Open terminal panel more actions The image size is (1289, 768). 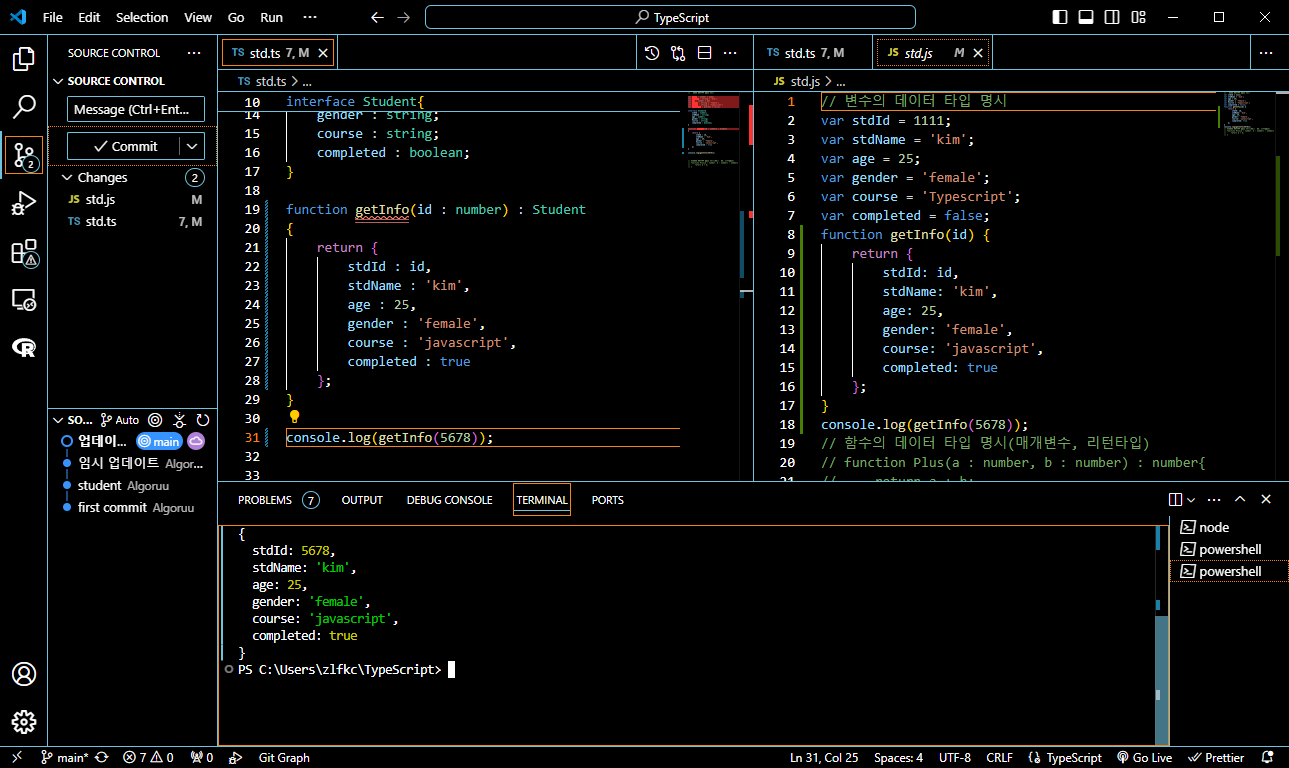point(1214,499)
